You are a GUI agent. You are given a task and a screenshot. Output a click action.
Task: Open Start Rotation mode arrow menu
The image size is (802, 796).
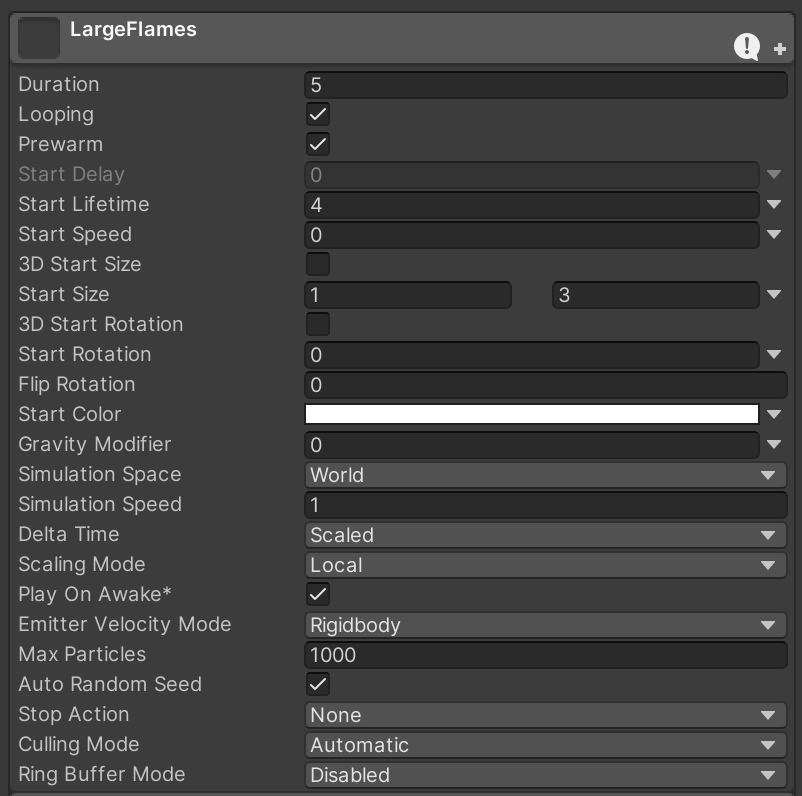tap(774, 355)
